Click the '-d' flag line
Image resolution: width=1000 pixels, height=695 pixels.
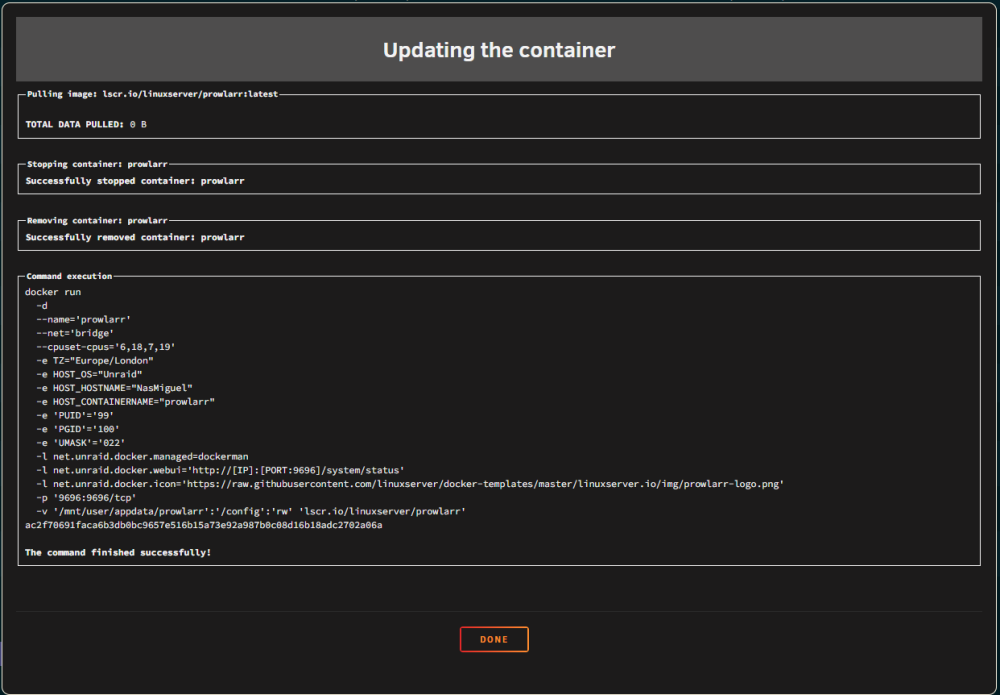tap(41, 305)
